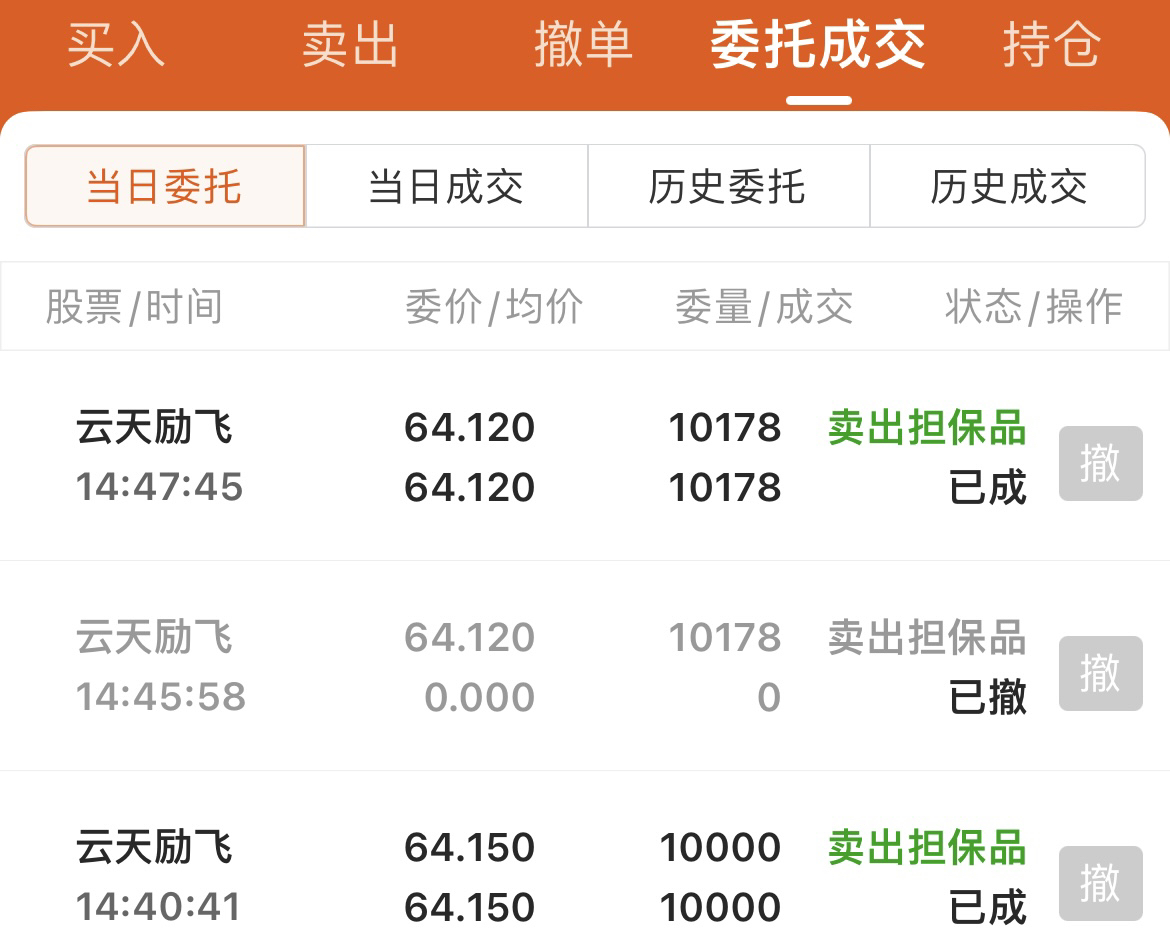Click green 卖出担保品 label in 14:40:41 row
Screen dimensions: 1170x952
point(927,848)
